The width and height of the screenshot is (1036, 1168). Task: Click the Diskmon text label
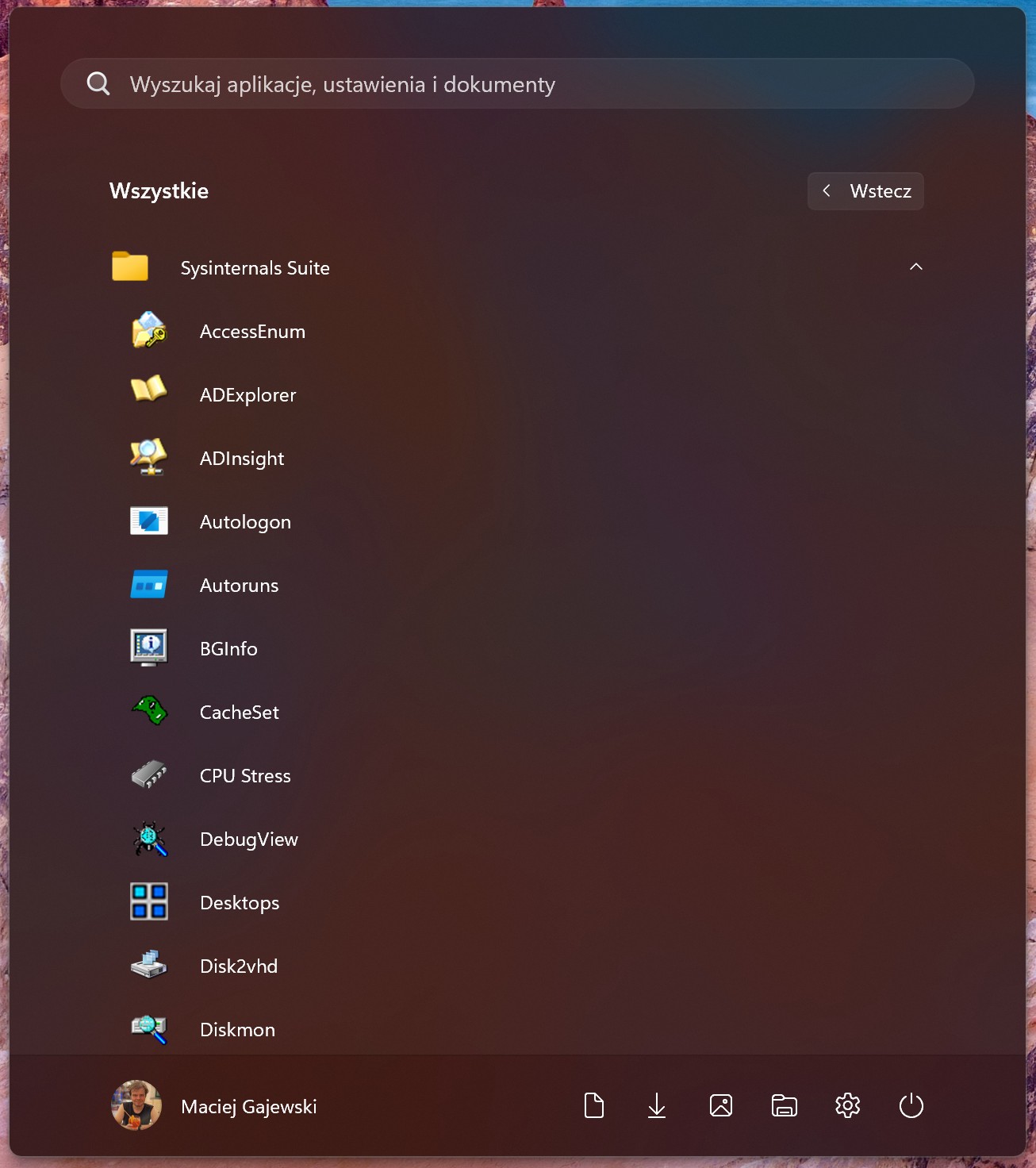point(237,1030)
